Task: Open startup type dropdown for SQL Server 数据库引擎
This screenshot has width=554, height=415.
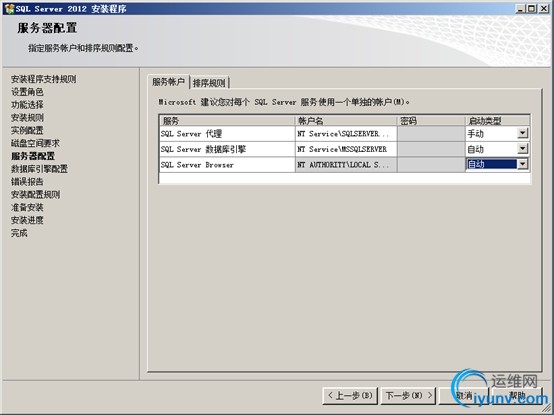Action: [x=523, y=149]
